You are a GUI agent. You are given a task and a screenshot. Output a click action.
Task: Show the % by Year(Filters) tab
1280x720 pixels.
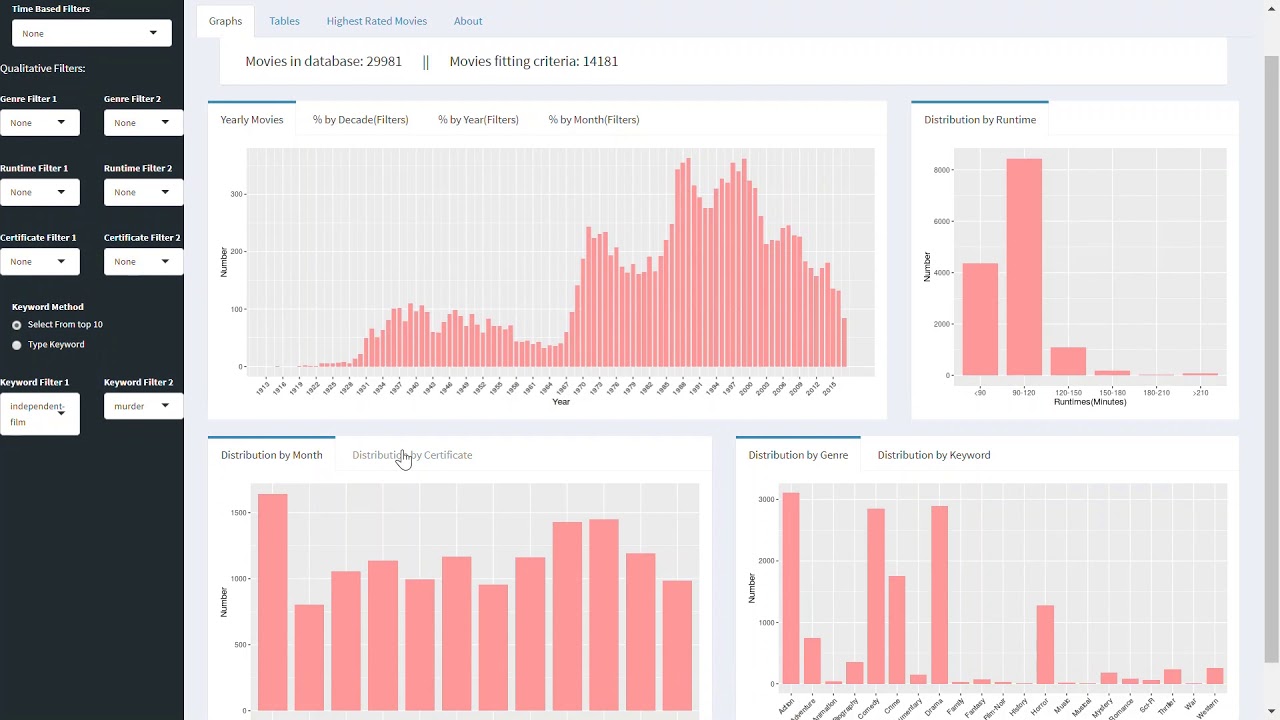pyautogui.click(x=478, y=120)
